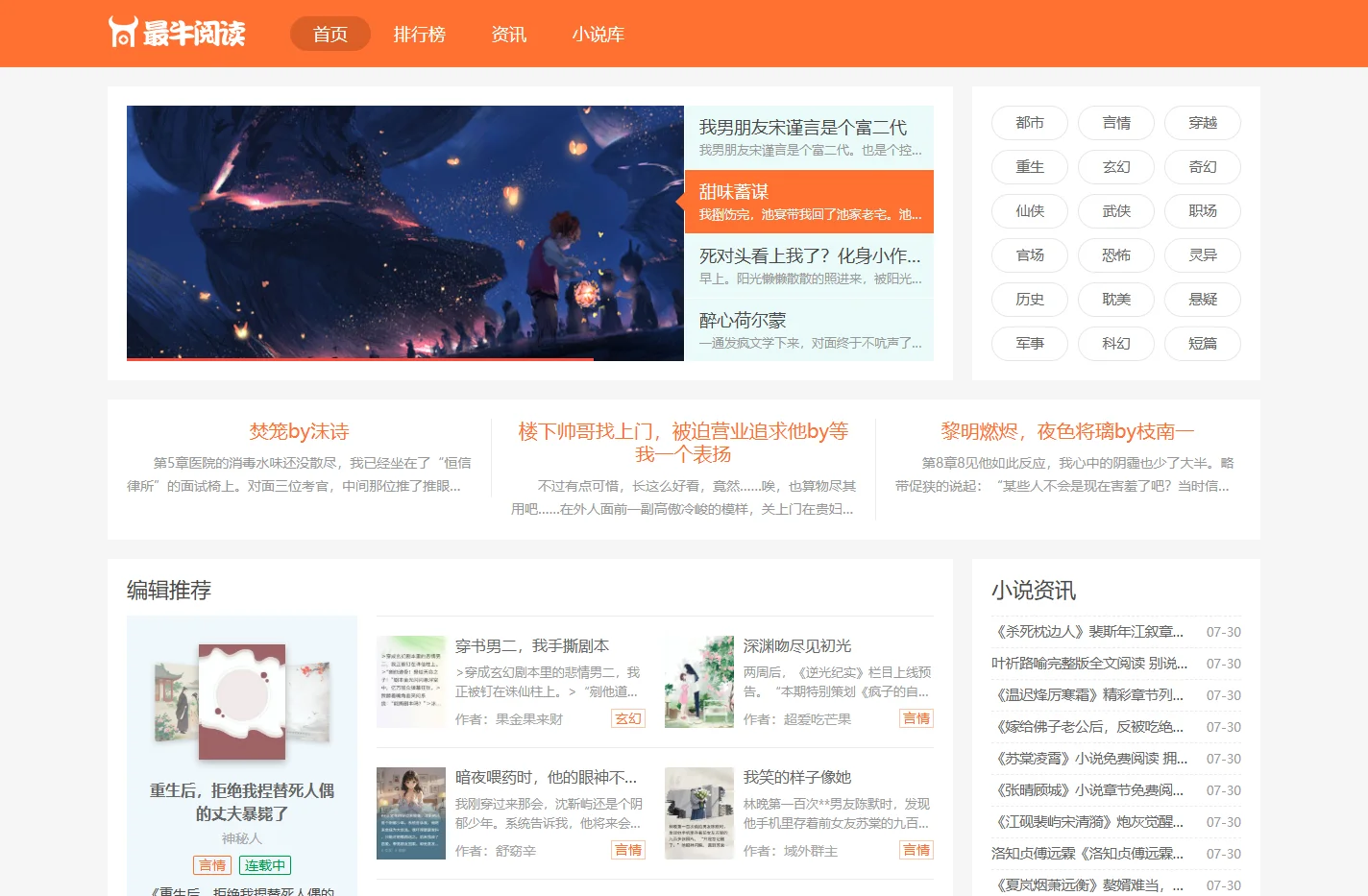Select the 武侠 genre tag
1368x896 pixels.
click(1116, 211)
